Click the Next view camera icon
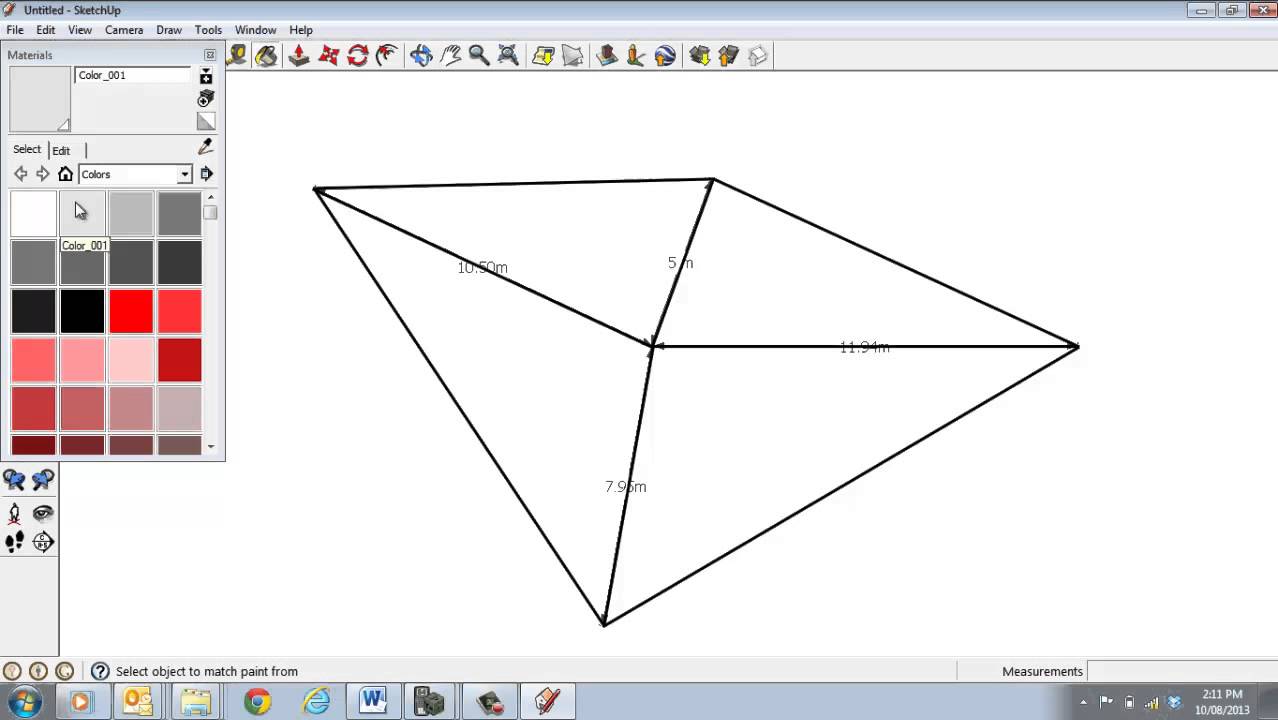This screenshot has height=720, width=1278. (43, 480)
